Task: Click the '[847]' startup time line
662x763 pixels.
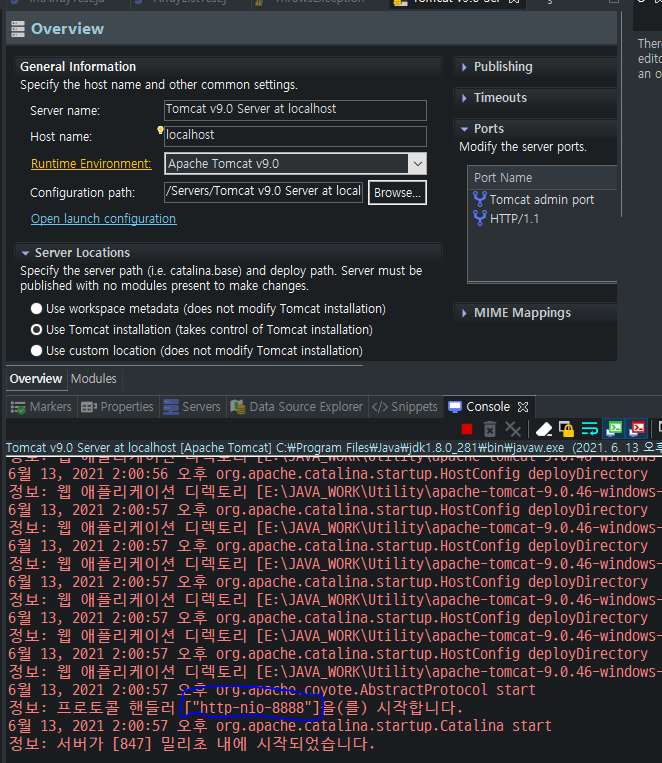Action: tap(191, 744)
